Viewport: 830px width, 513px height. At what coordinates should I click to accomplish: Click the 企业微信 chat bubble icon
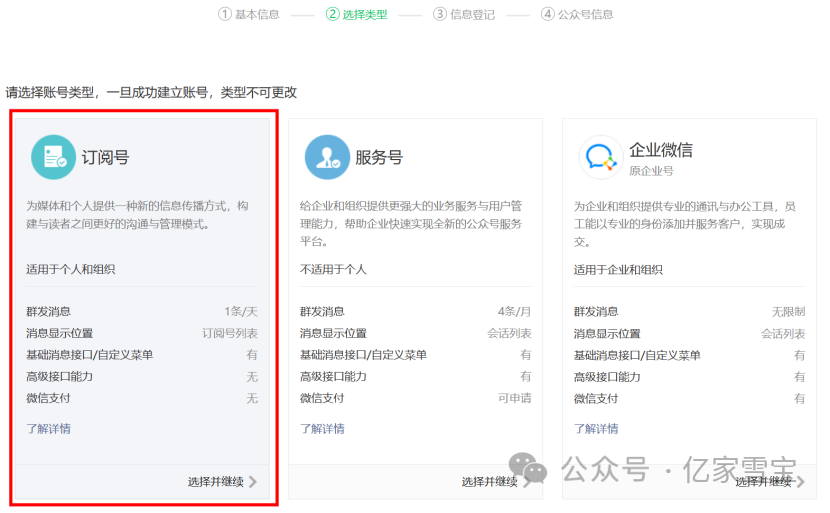601,157
